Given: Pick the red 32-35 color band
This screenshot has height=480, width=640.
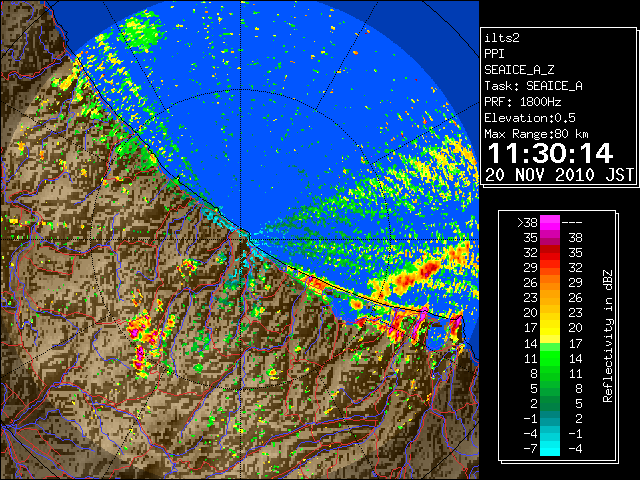Looking at the screenshot, I should click(550, 253).
